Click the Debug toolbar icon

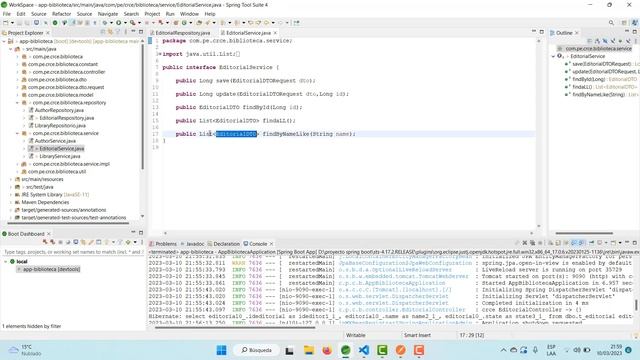pyautogui.click(x=105, y=23)
